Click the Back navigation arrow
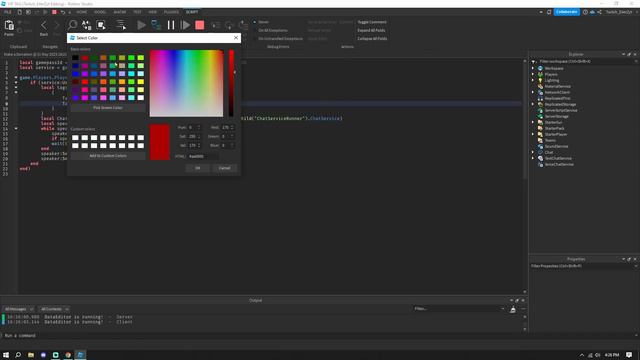640x360 pixels. pyautogui.click(x=44, y=25)
